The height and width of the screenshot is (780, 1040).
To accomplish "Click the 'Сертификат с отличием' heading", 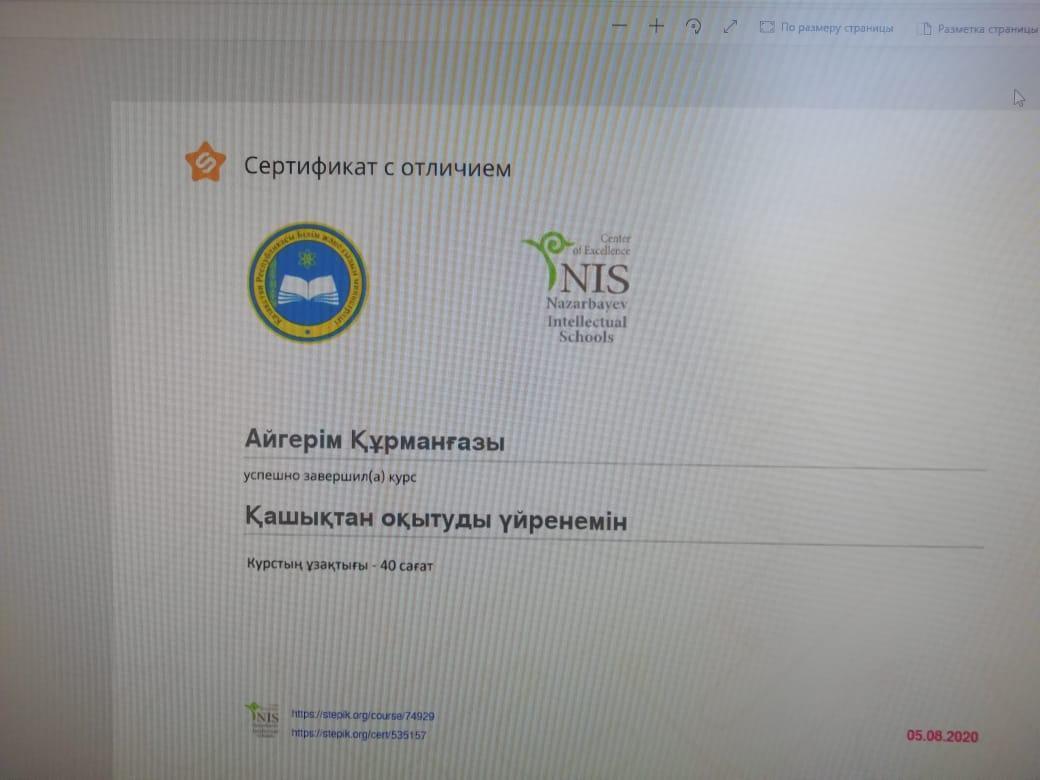I will pos(377,167).
